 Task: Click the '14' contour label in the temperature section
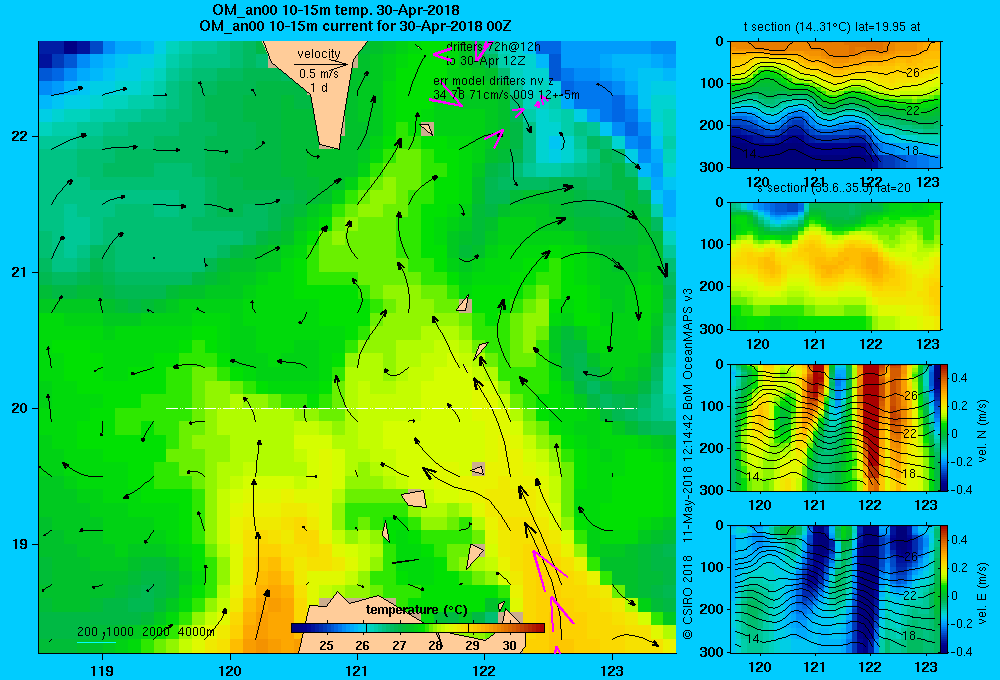click(750, 154)
